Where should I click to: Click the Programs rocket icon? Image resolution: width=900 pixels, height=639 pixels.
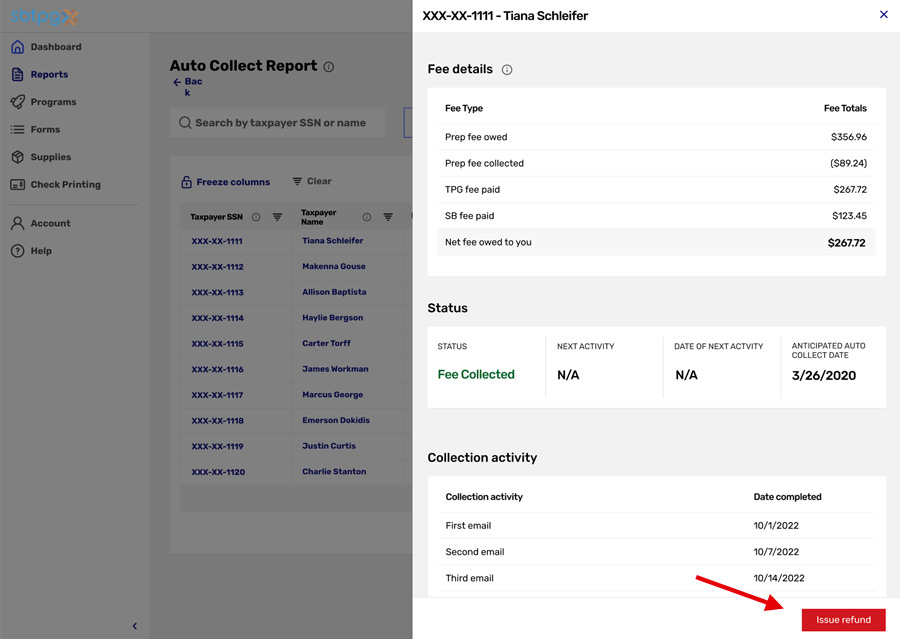click(x=17, y=101)
